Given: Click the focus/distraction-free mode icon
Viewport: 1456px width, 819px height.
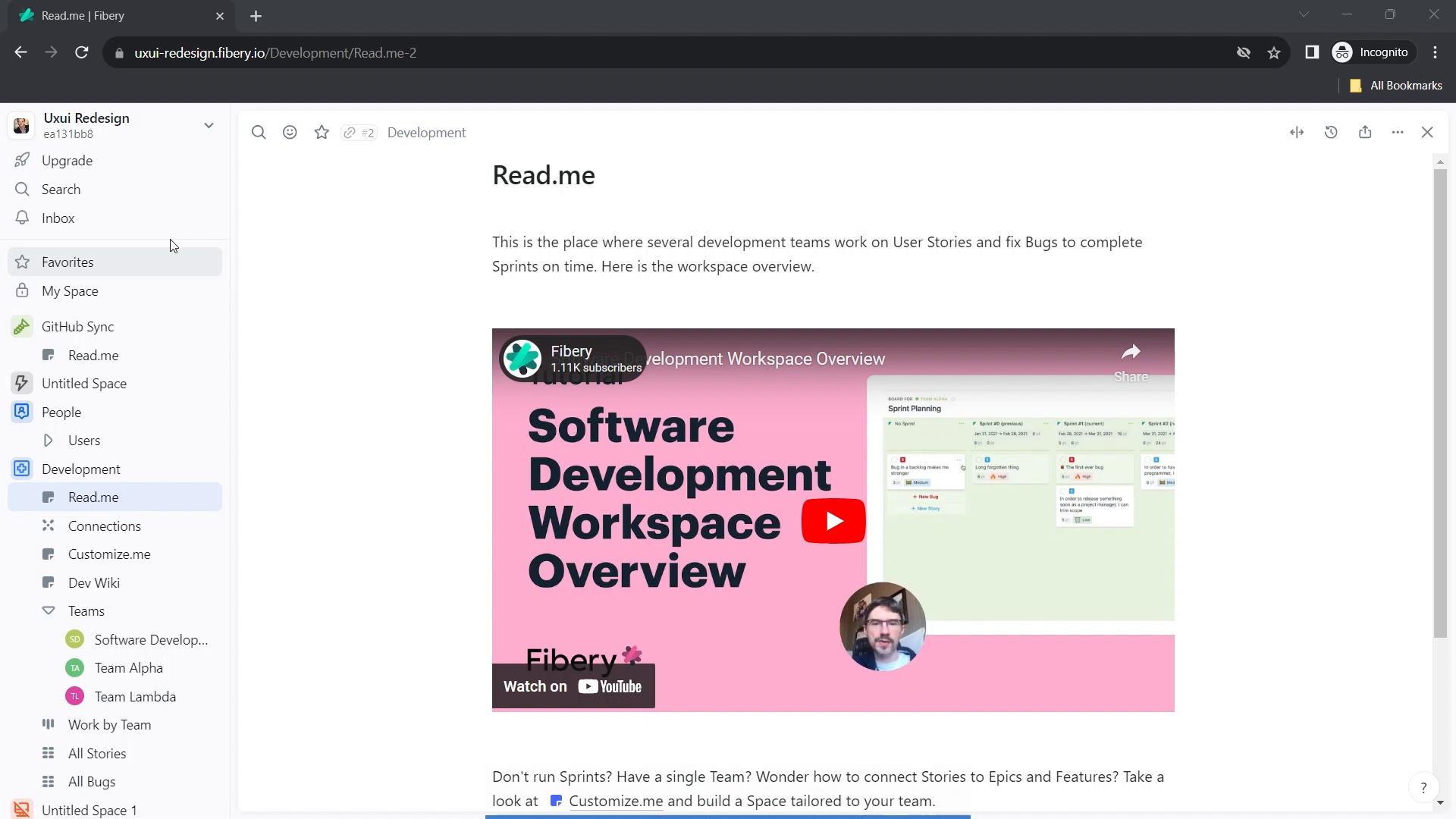Looking at the screenshot, I should [x=1298, y=131].
